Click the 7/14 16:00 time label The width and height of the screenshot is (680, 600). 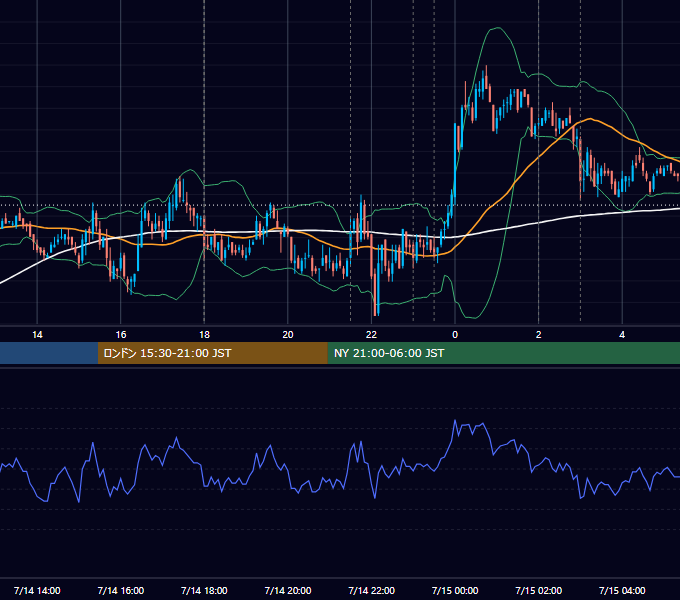121,590
